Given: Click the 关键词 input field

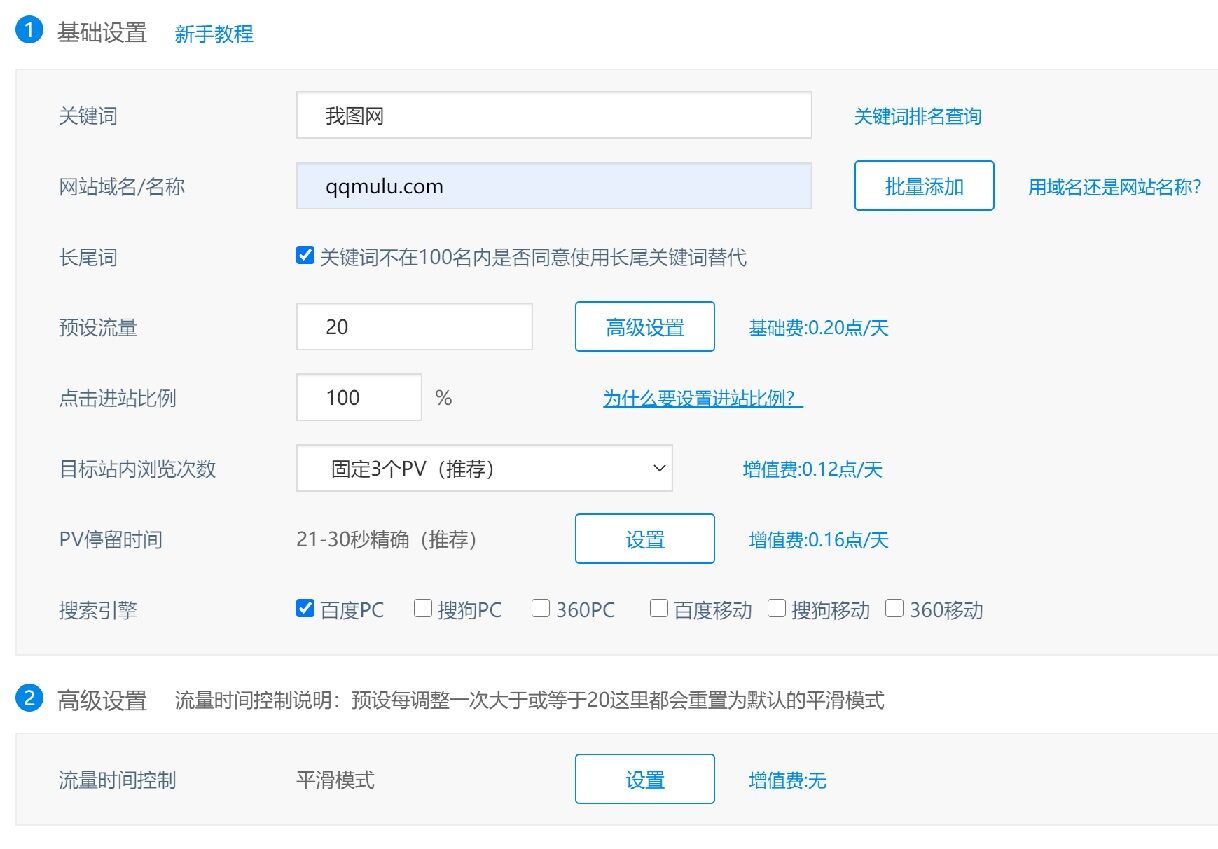Looking at the screenshot, I should tap(553, 116).
